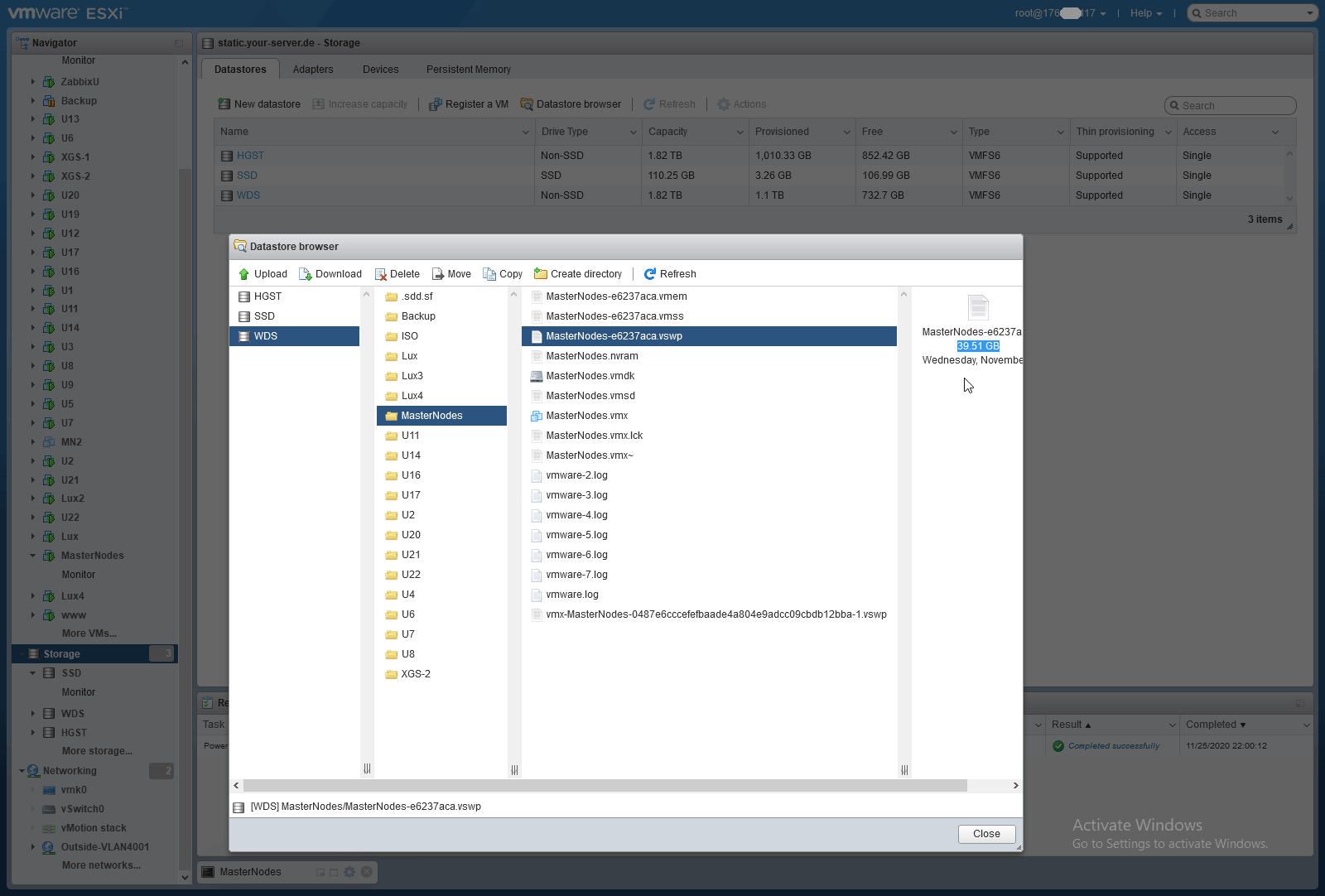Click the Close button in Datastore browser
Viewport: 1325px width, 896px height.
point(986,834)
